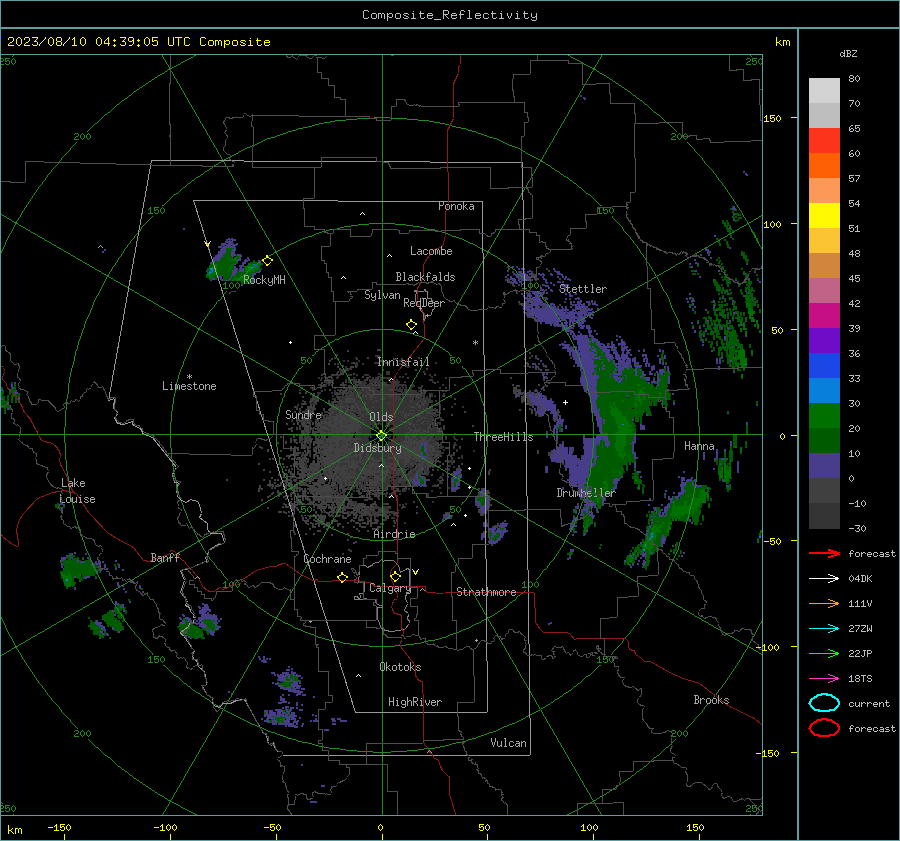Click the Strathmore label
Image resolution: width=900 pixels, height=841 pixels.
coord(486,592)
